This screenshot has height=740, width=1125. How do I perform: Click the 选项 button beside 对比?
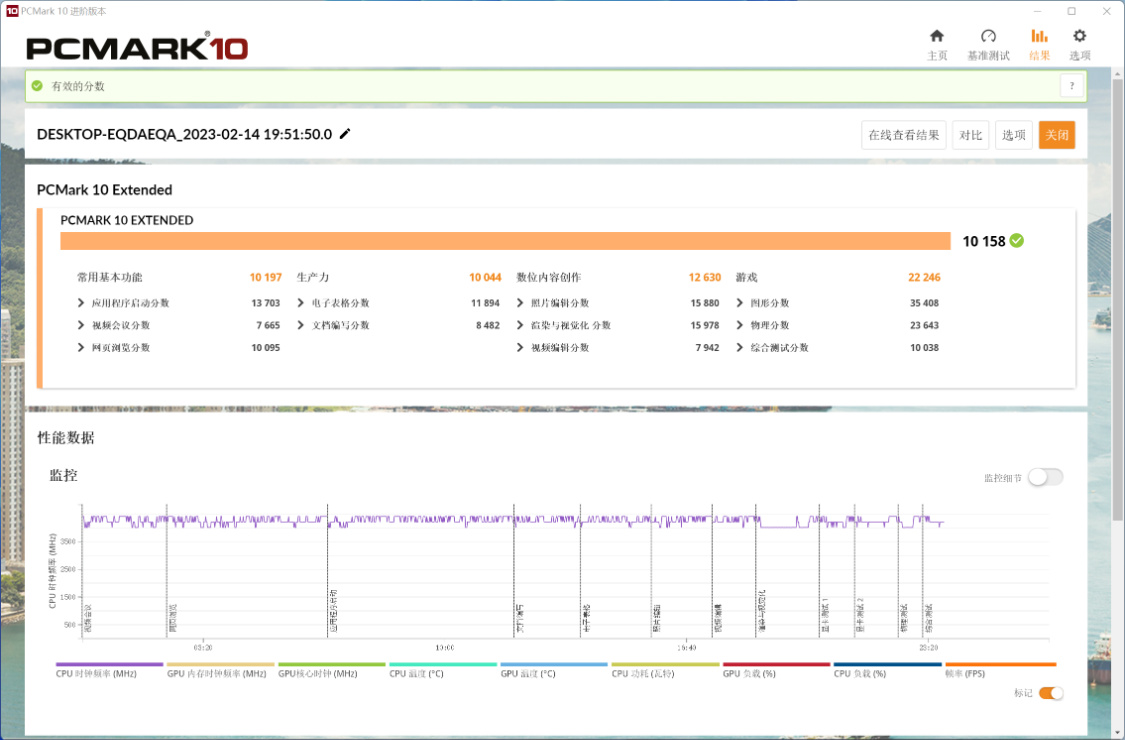click(x=1013, y=135)
